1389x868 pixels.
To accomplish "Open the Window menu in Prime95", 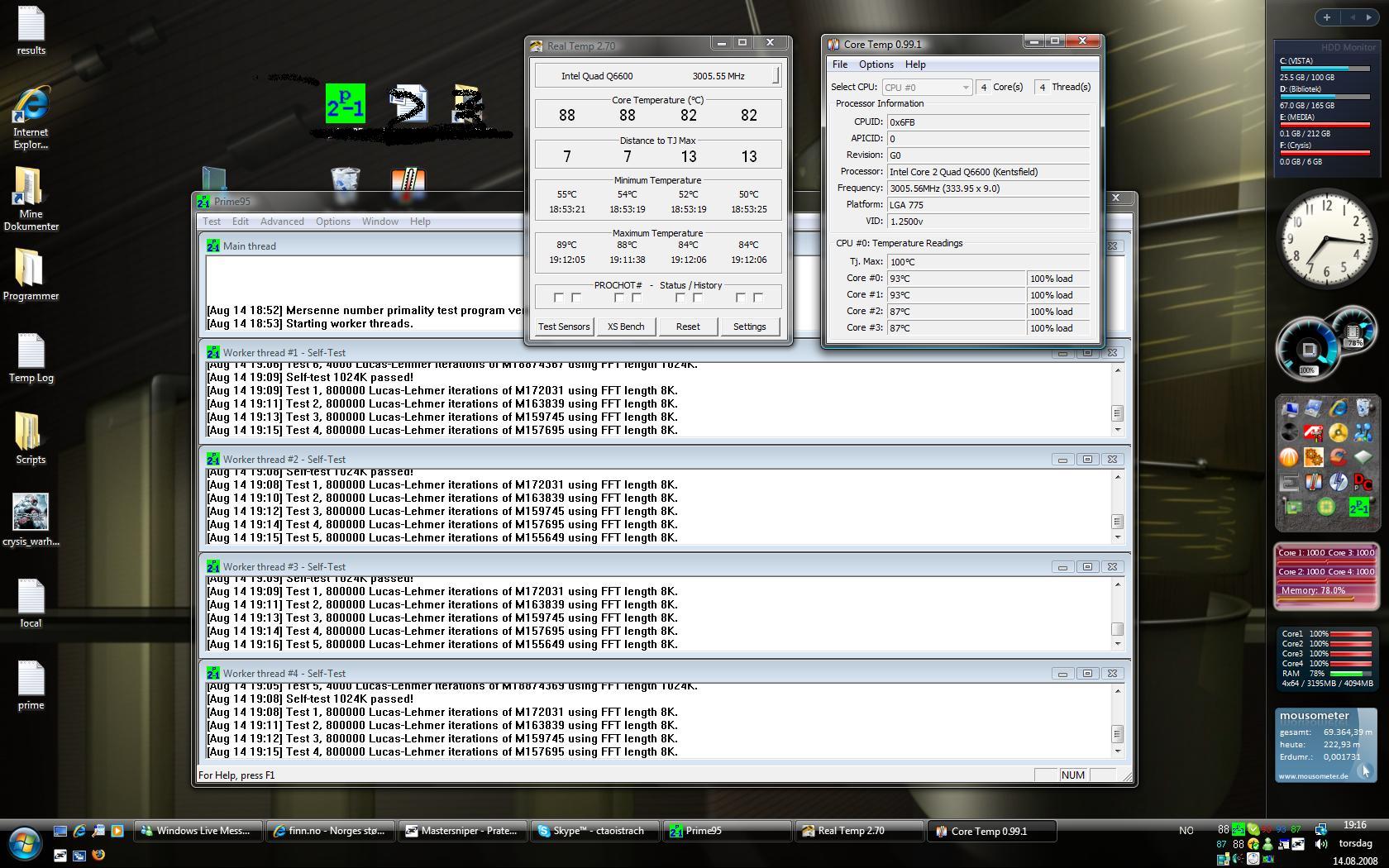I will [379, 222].
